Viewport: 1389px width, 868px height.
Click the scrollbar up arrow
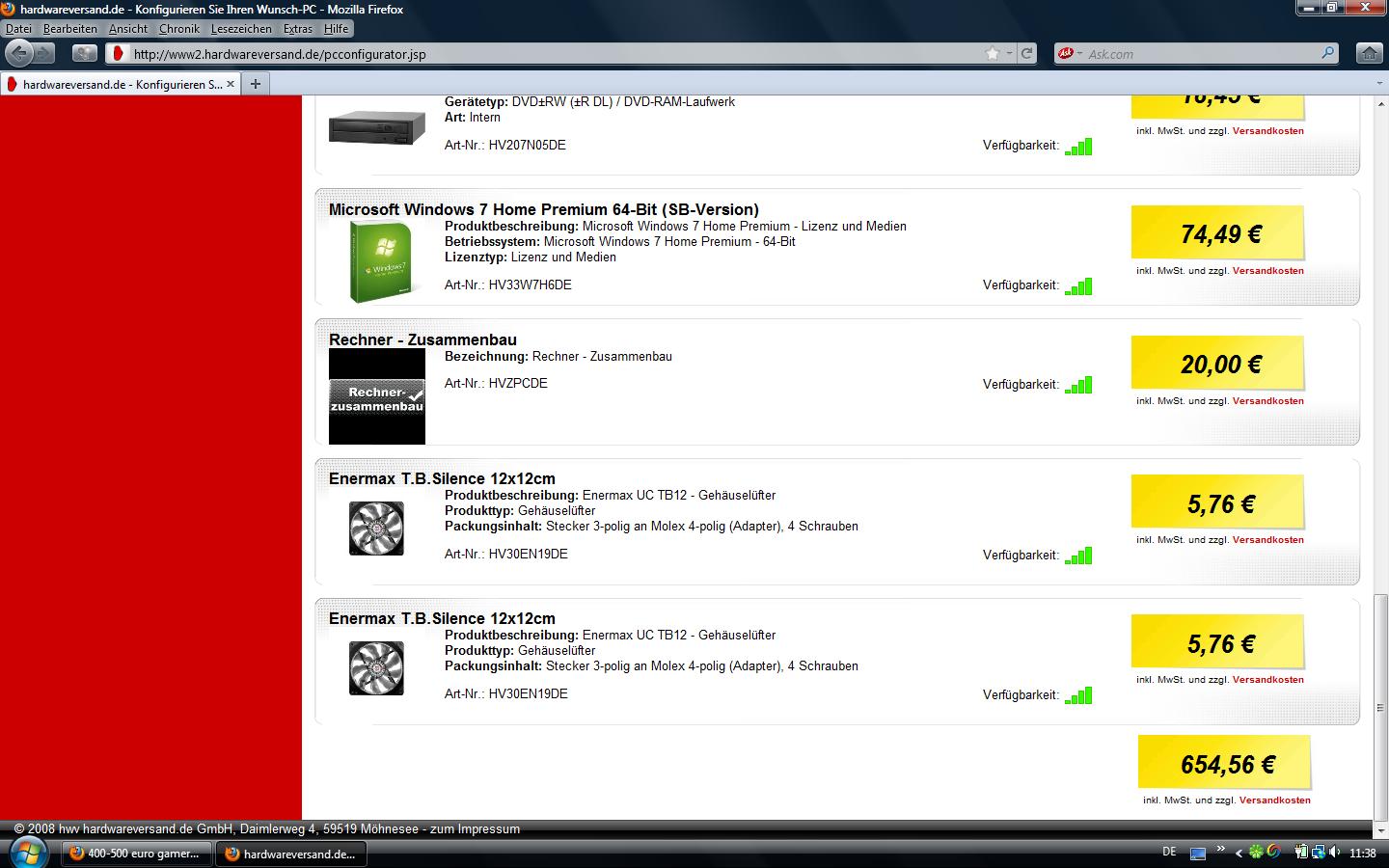[1380, 103]
